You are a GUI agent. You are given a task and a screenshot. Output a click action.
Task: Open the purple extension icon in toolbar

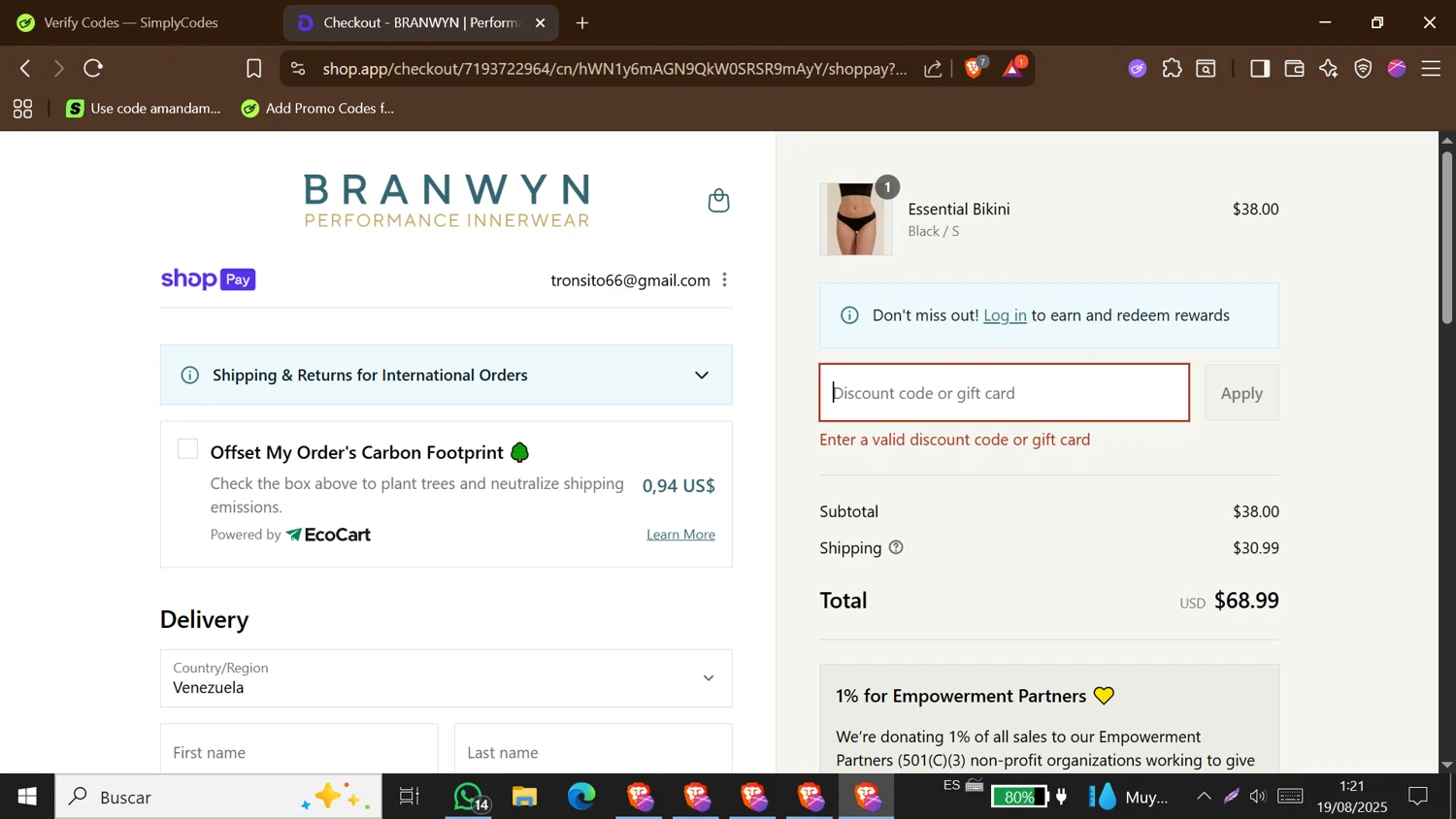1138,68
